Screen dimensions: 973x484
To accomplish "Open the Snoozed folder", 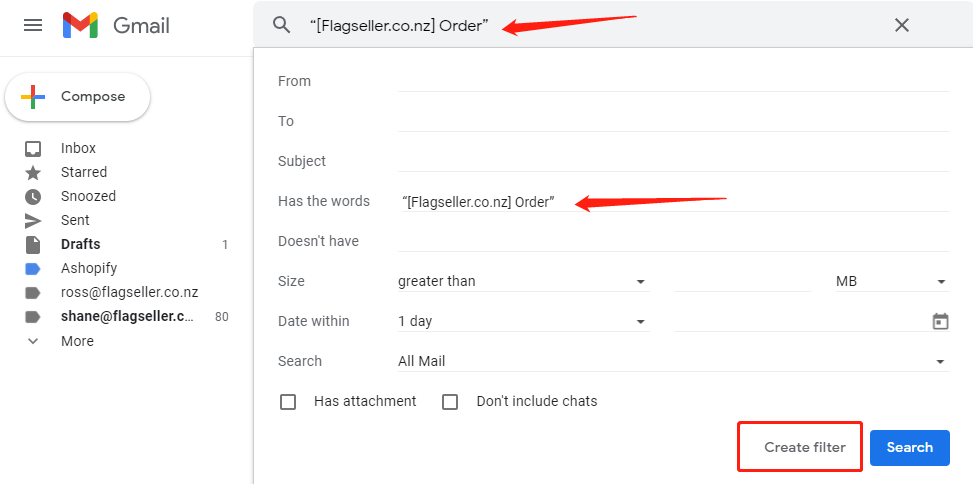I will [x=88, y=196].
